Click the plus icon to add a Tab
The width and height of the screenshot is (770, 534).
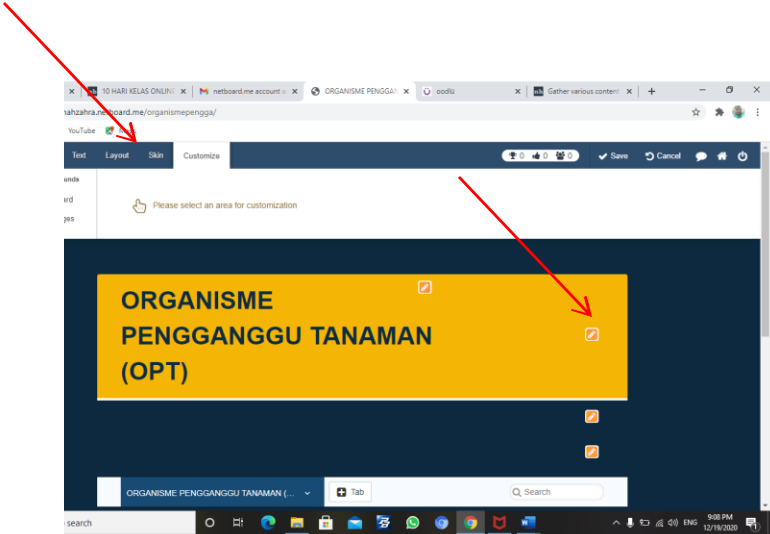[x=341, y=492]
